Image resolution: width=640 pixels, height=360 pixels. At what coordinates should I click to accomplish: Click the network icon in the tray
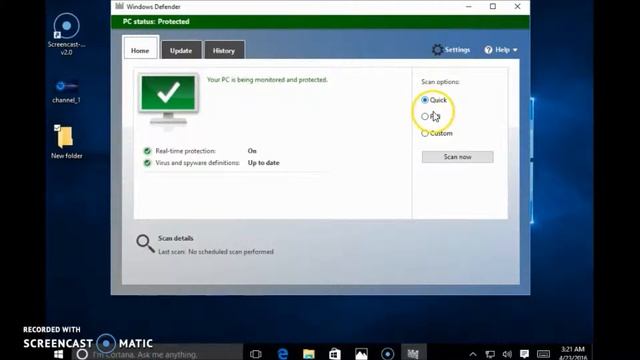[490, 354]
